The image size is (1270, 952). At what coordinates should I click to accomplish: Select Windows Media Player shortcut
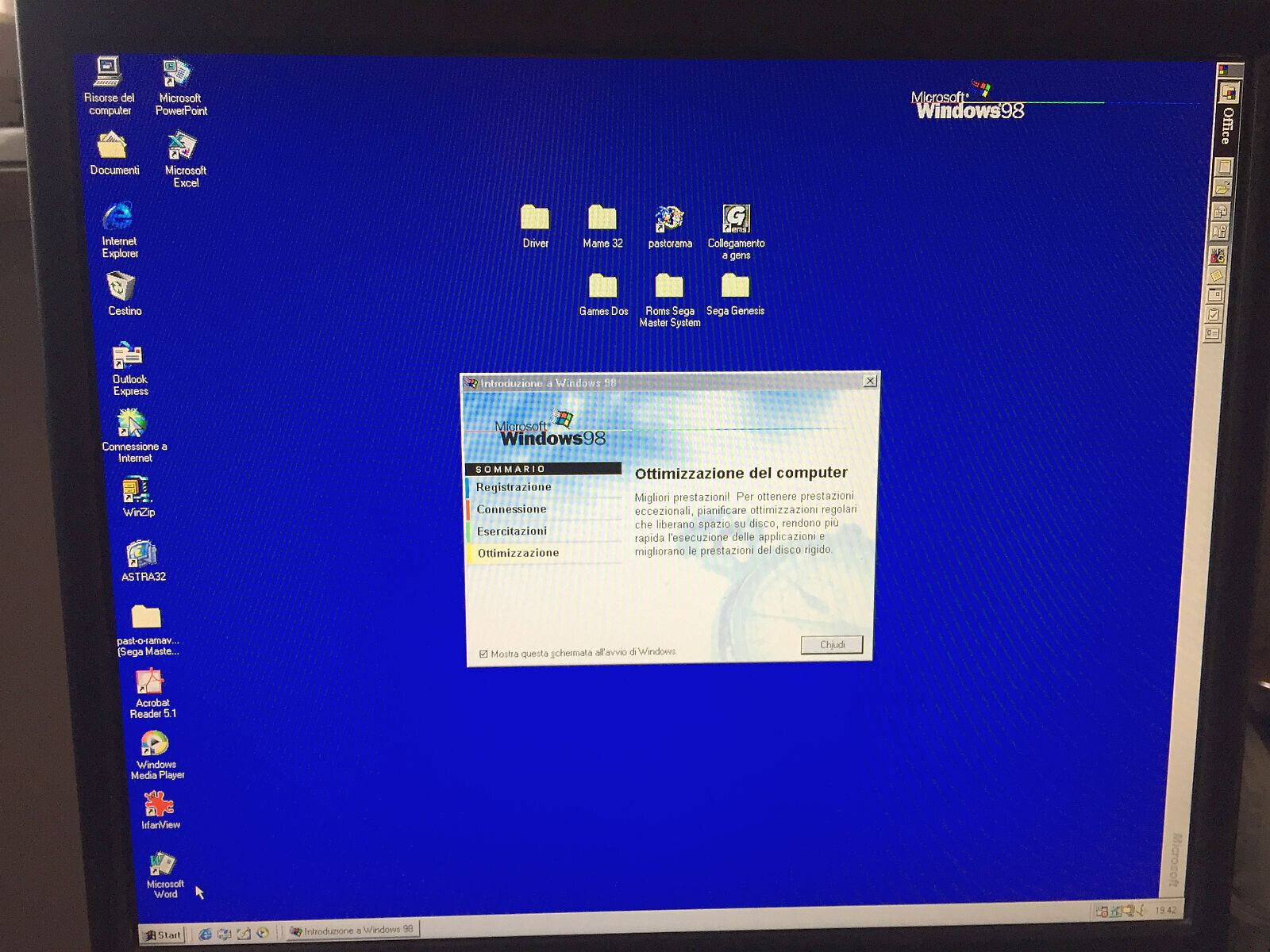(x=155, y=744)
